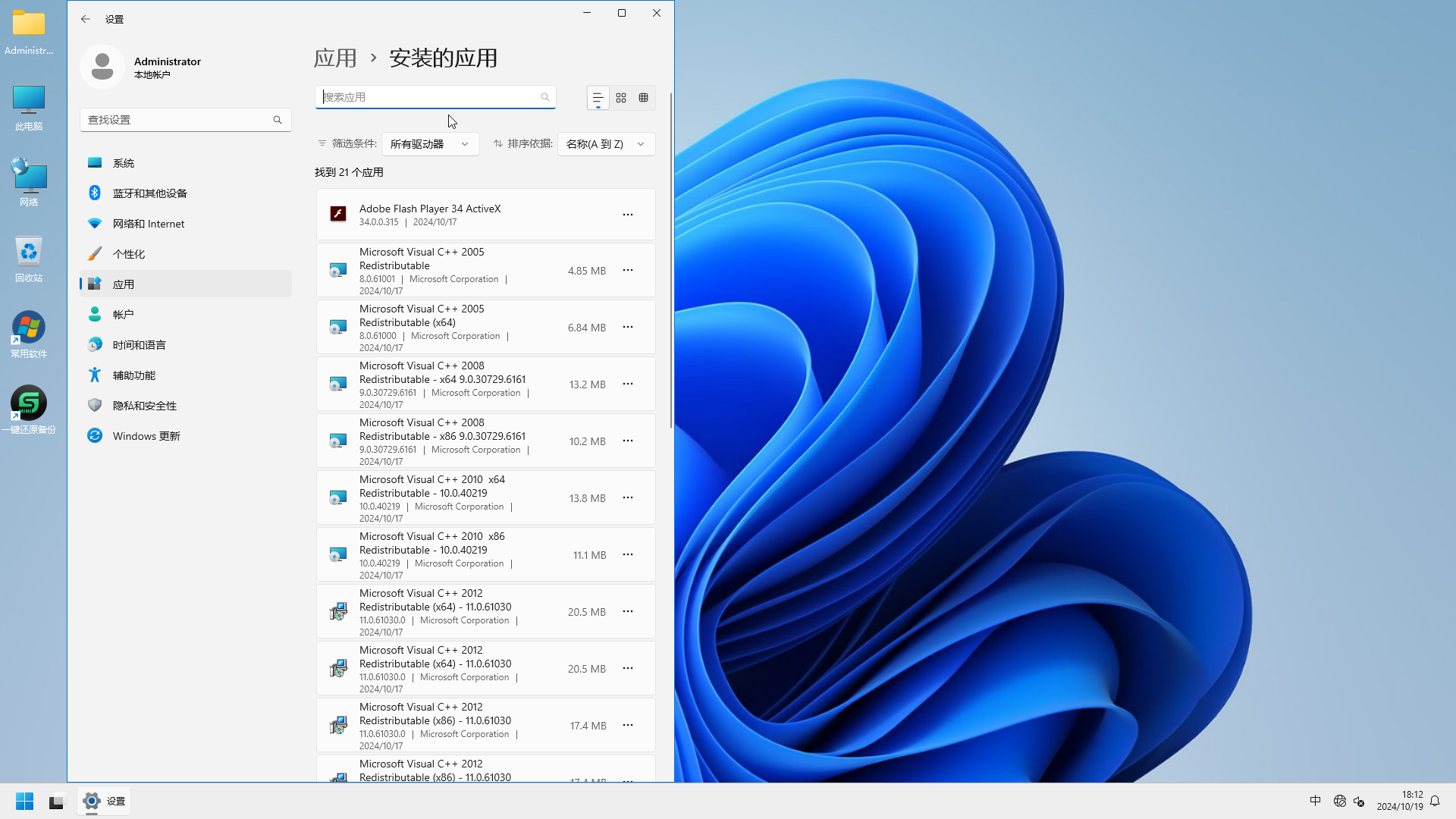Click the 中 input method indicator
This screenshot has width=1456, height=819.
tap(1316, 801)
